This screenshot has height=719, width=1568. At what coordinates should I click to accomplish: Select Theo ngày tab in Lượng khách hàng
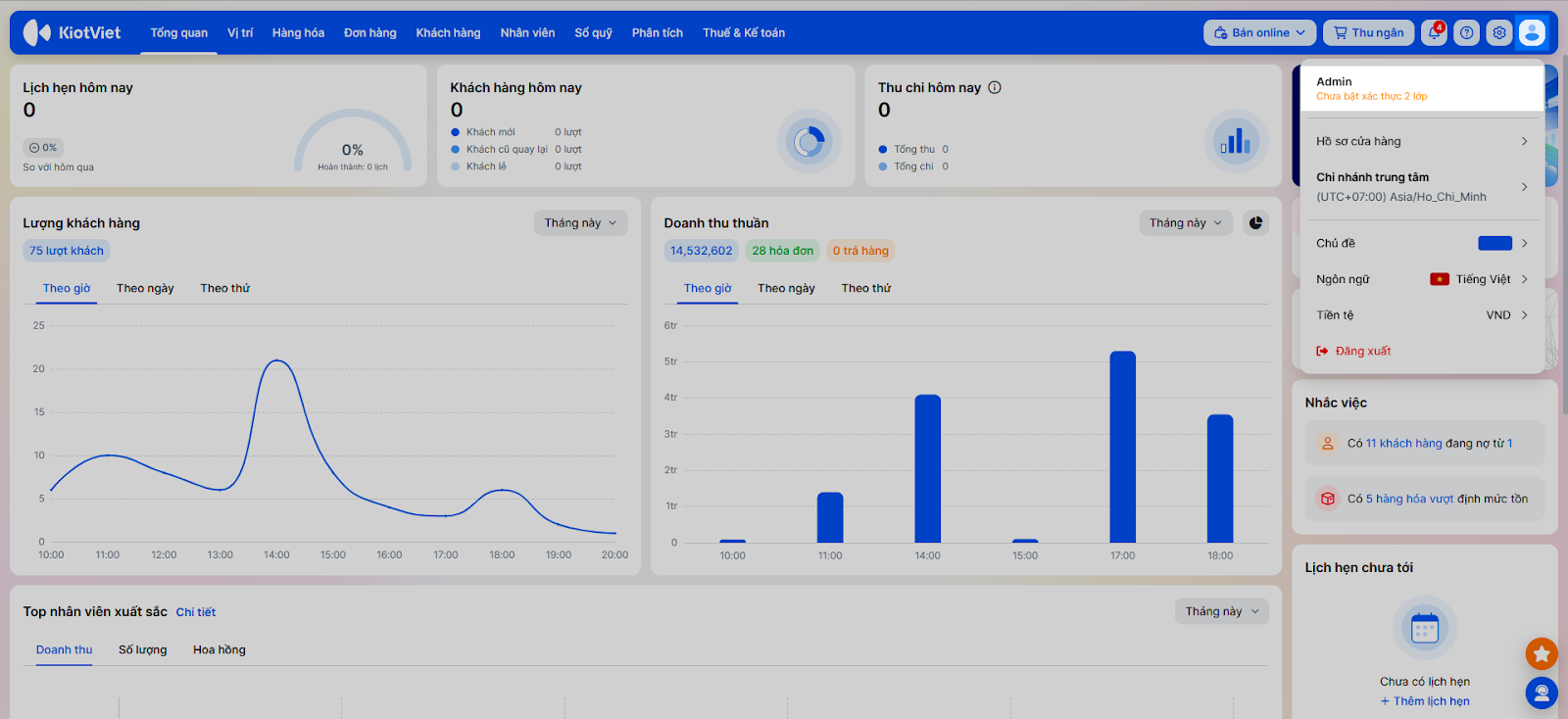click(x=145, y=288)
